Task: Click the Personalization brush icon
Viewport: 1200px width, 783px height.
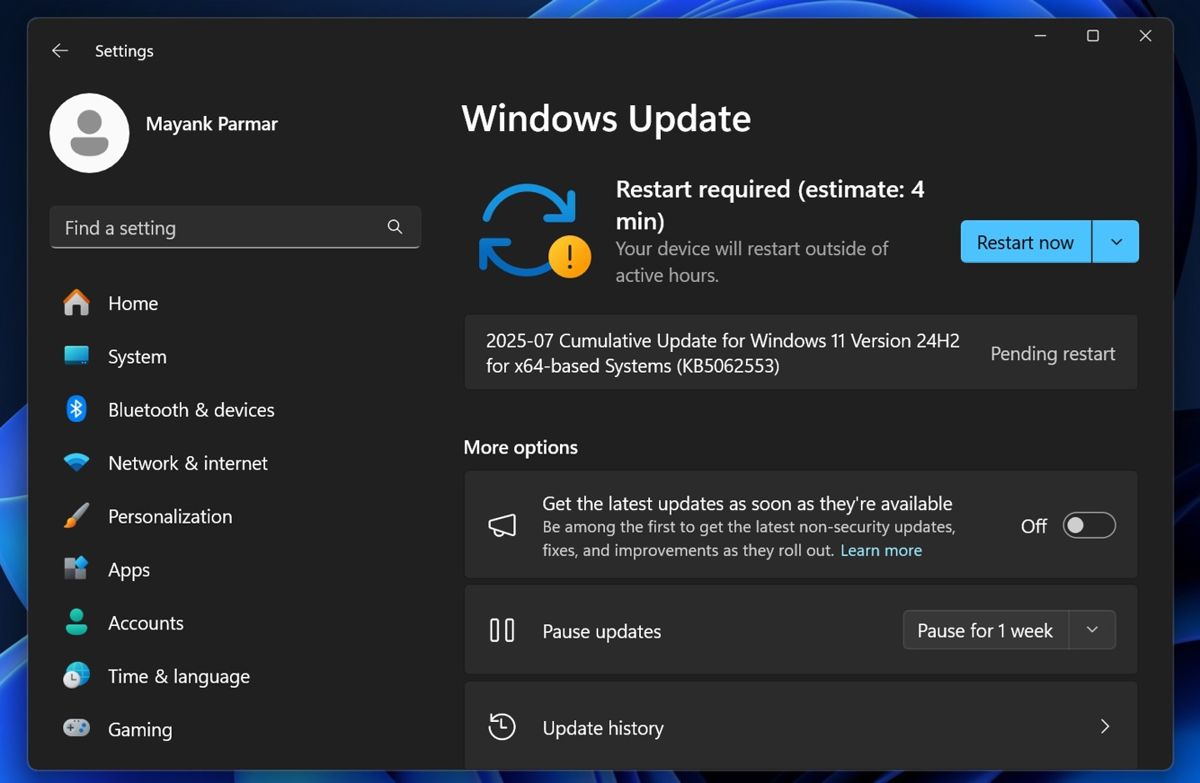Action: [76, 516]
